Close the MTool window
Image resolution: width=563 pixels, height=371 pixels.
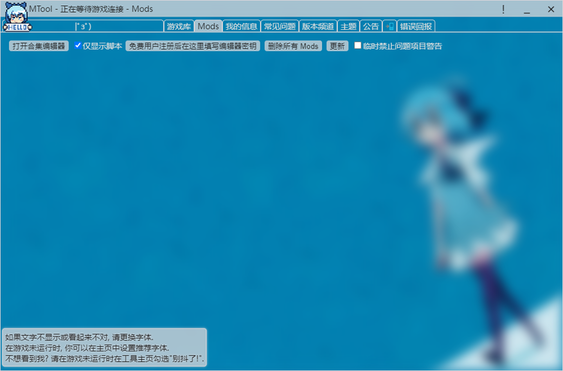(x=551, y=9)
